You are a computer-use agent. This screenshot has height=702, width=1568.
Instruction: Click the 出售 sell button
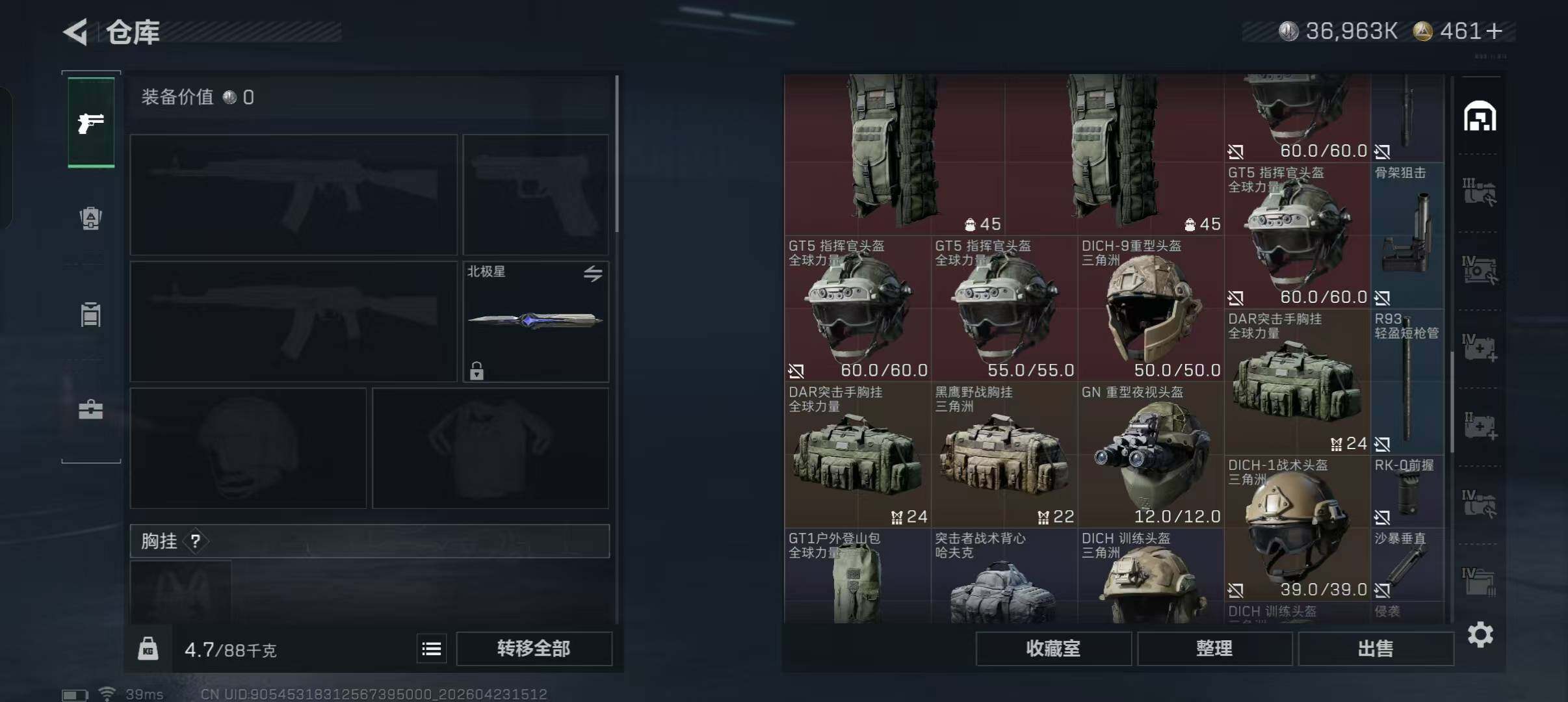[x=1376, y=648]
